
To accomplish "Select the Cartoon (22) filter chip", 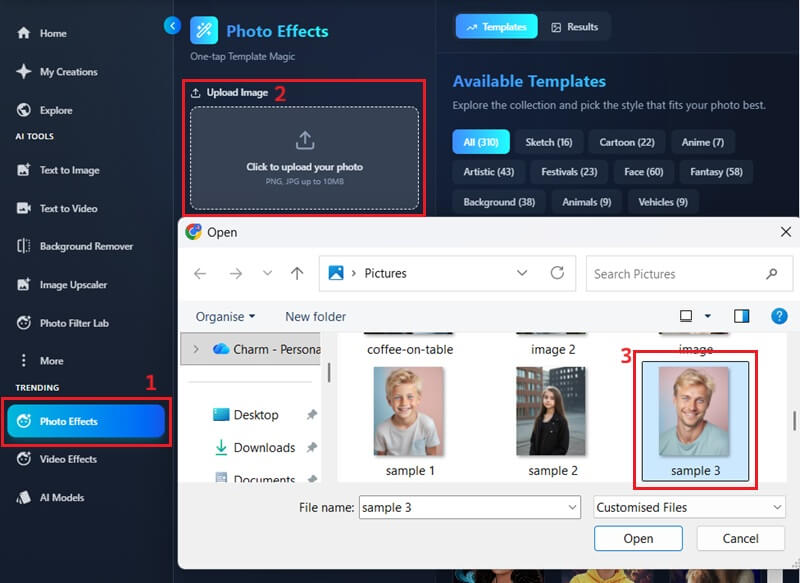I will (626, 142).
